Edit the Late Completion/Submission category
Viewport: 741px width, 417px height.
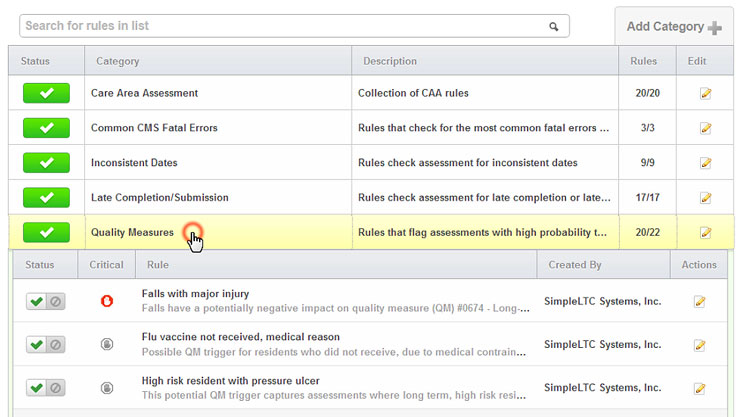coord(706,198)
